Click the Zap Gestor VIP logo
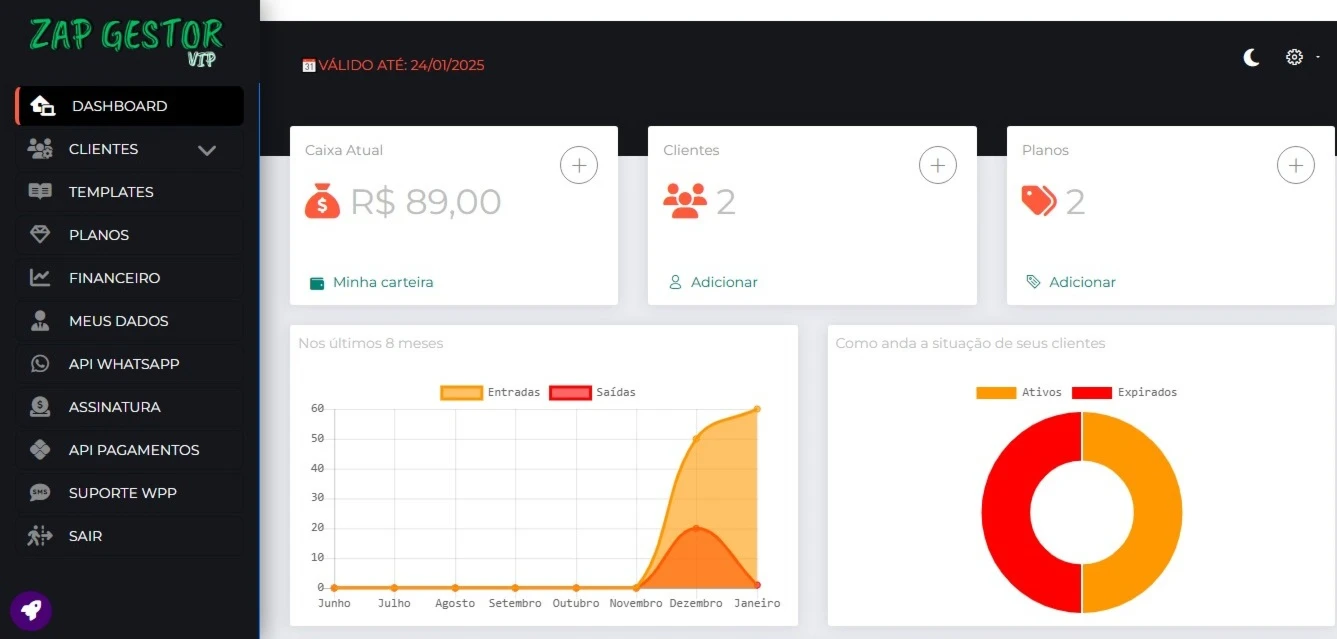The width and height of the screenshot is (1337, 639). pos(126,41)
